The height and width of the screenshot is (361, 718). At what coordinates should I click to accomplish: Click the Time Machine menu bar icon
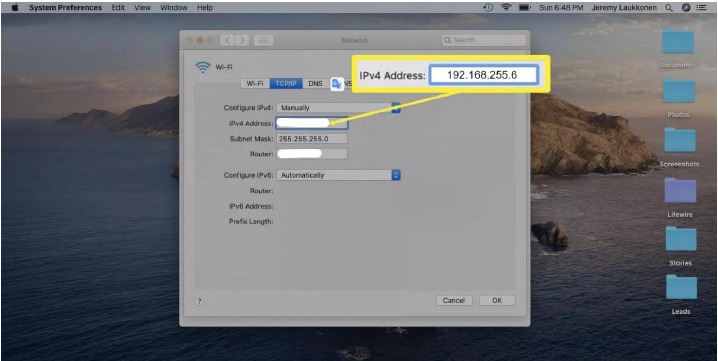click(488, 8)
